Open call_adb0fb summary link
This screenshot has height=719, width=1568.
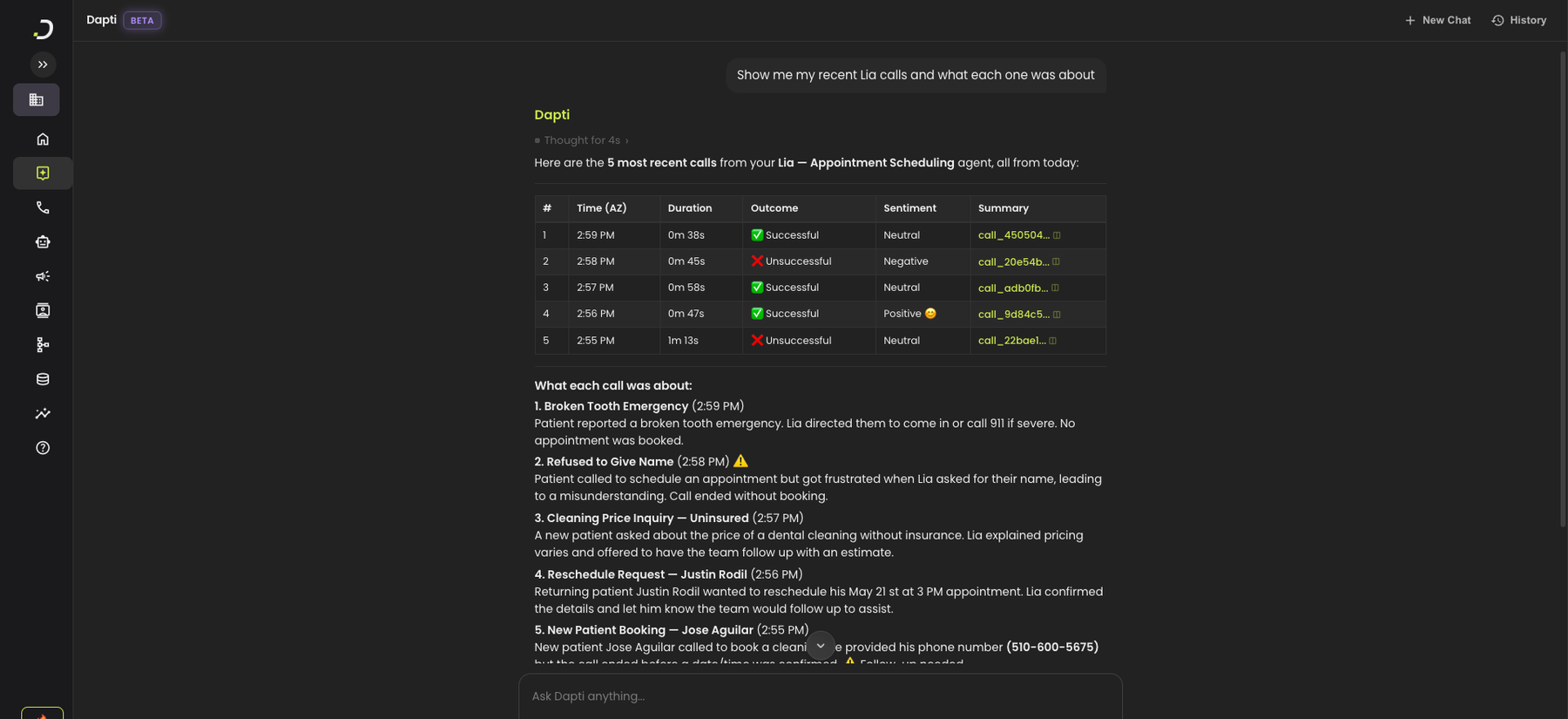(1012, 288)
